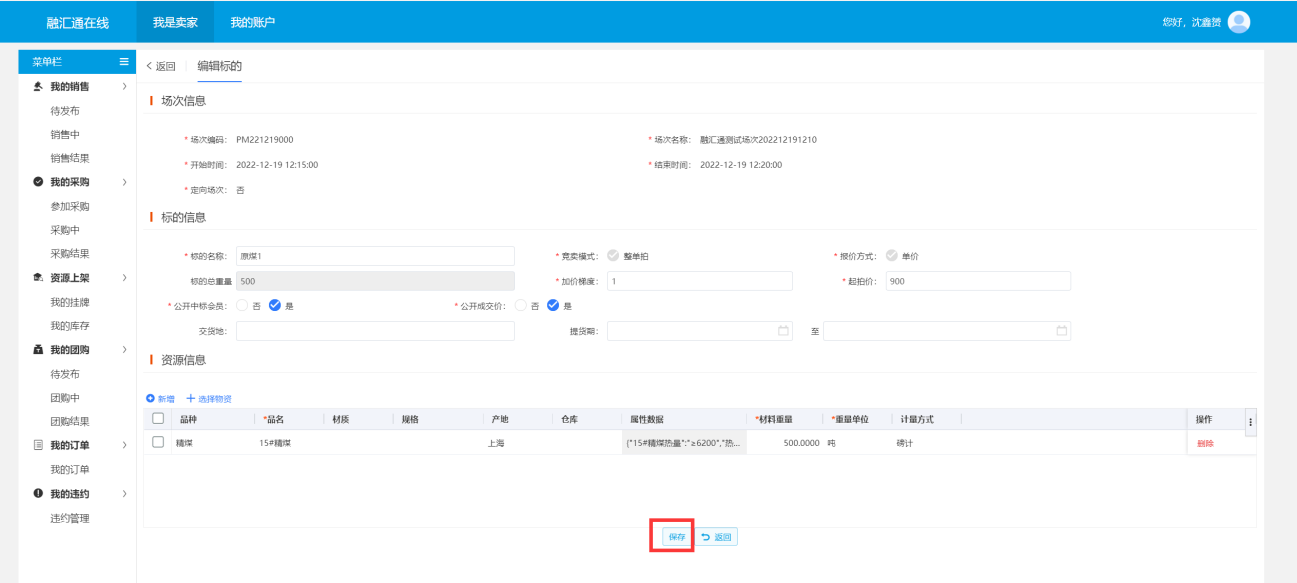Click the 资源上架 section icon

38,277
